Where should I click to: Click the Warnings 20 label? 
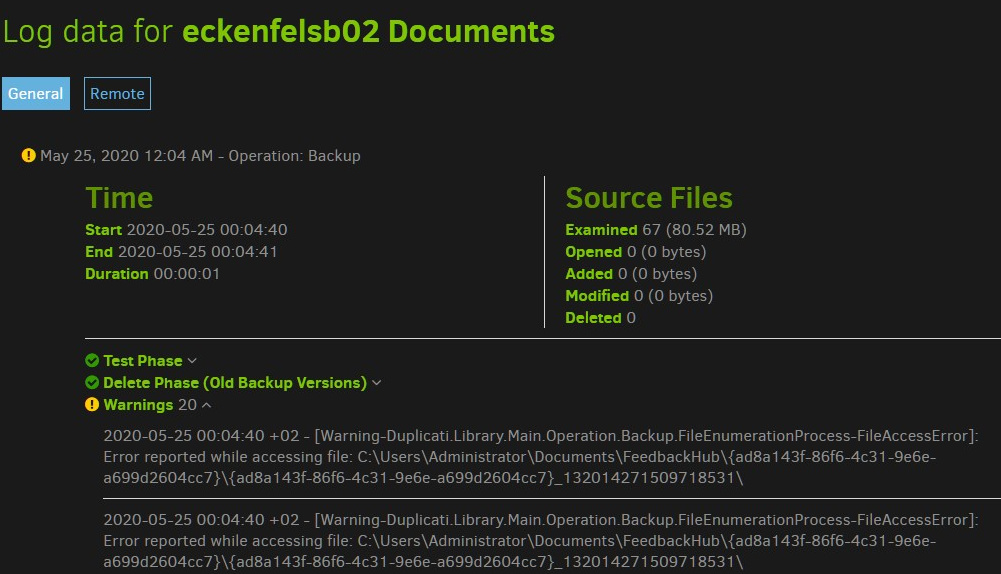pyautogui.click(x=150, y=405)
